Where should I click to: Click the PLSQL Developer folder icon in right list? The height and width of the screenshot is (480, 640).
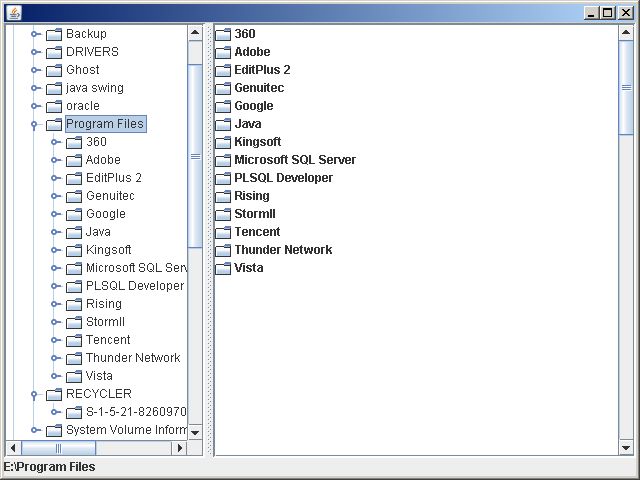(223, 178)
